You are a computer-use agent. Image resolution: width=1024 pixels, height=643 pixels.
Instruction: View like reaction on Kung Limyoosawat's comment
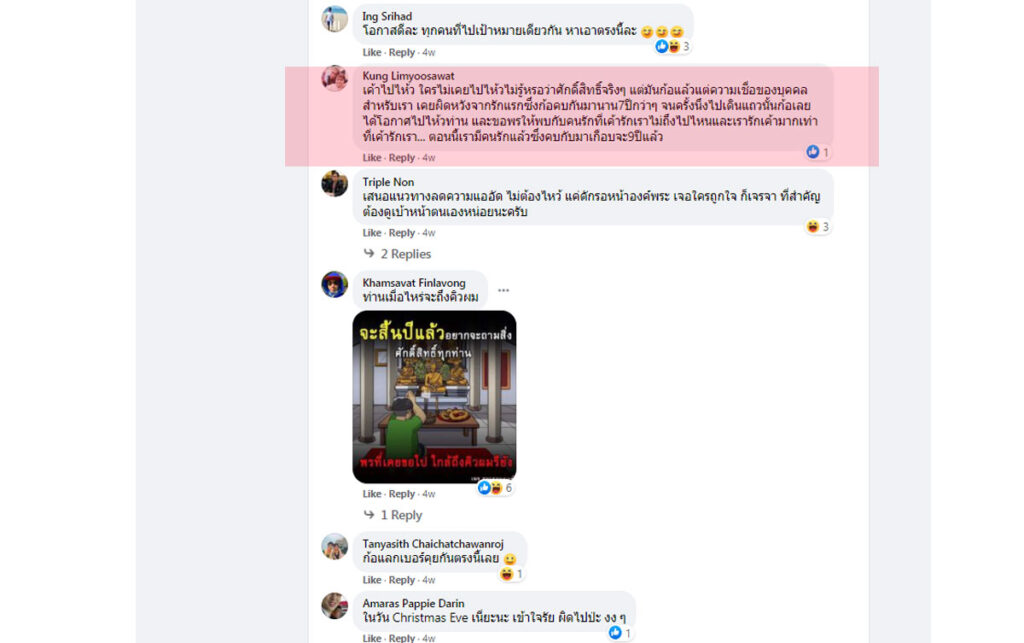coord(818,152)
